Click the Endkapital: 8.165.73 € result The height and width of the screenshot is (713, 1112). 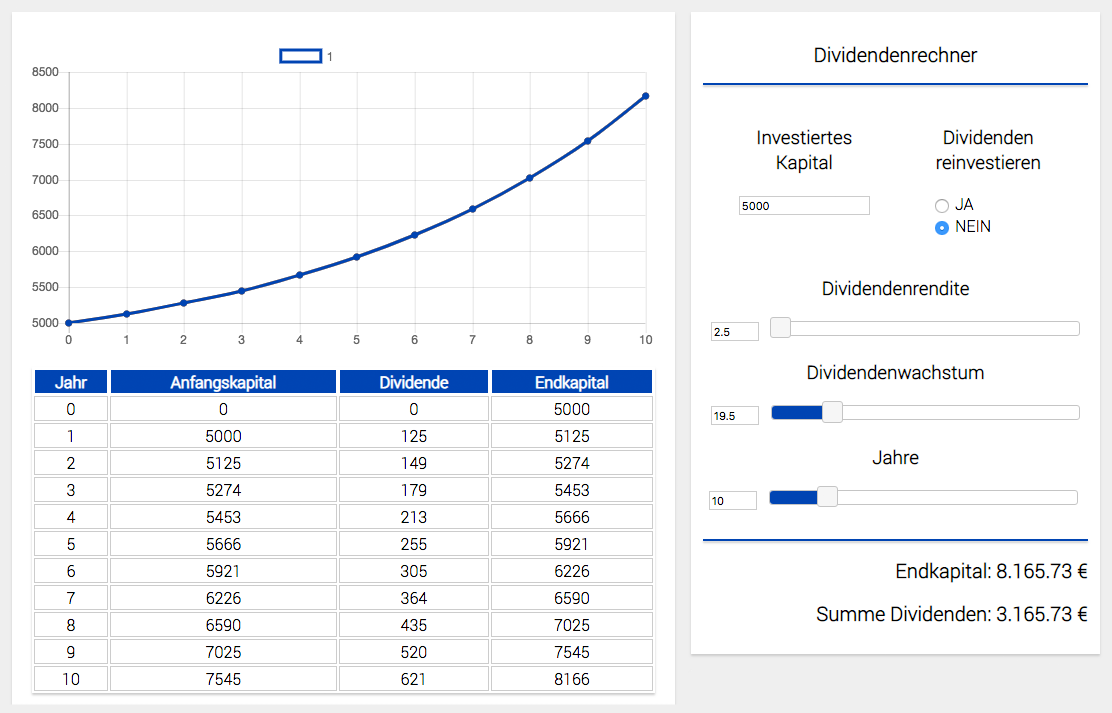pyautogui.click(x=991, y=571)
